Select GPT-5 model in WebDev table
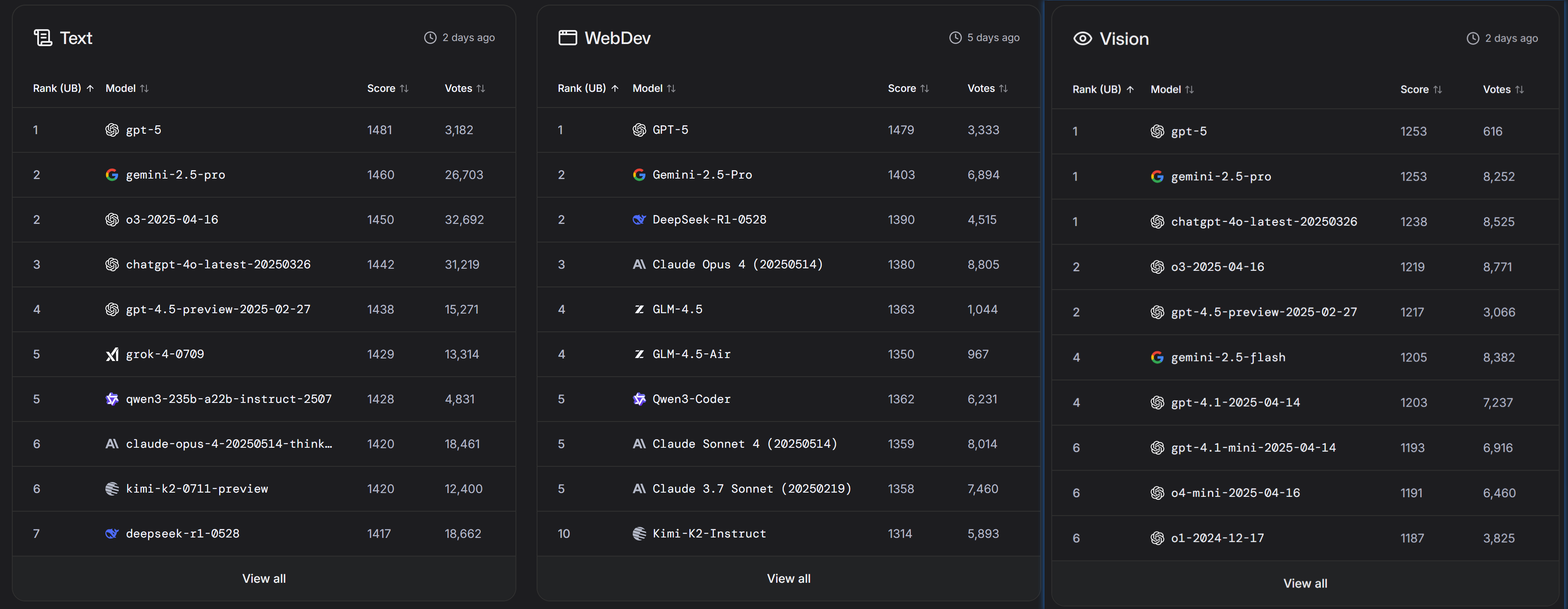This screenshot has width=1568, height=609. [x=670, y=130]
